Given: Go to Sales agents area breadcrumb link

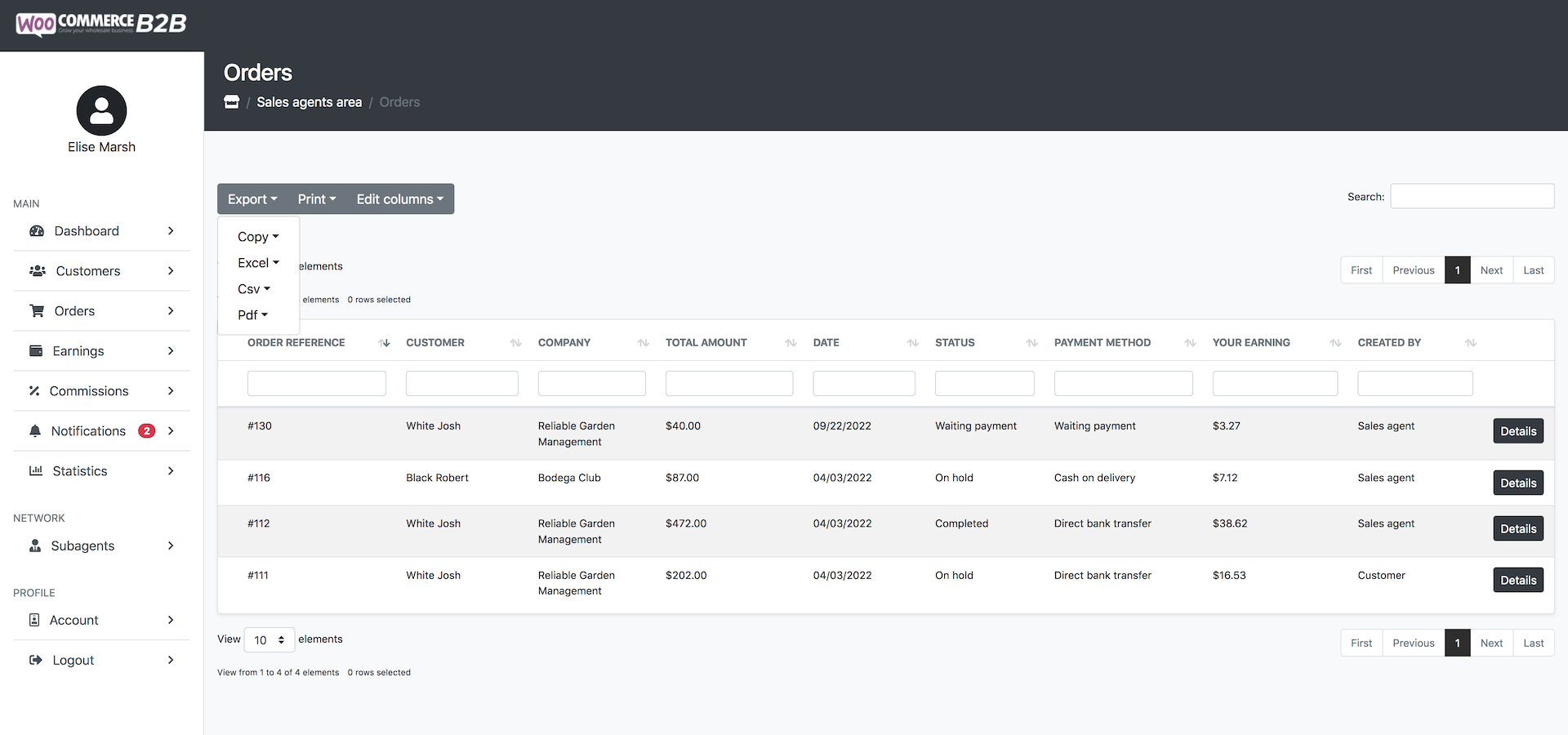Looking at the screenshot, I should point(309,102).
